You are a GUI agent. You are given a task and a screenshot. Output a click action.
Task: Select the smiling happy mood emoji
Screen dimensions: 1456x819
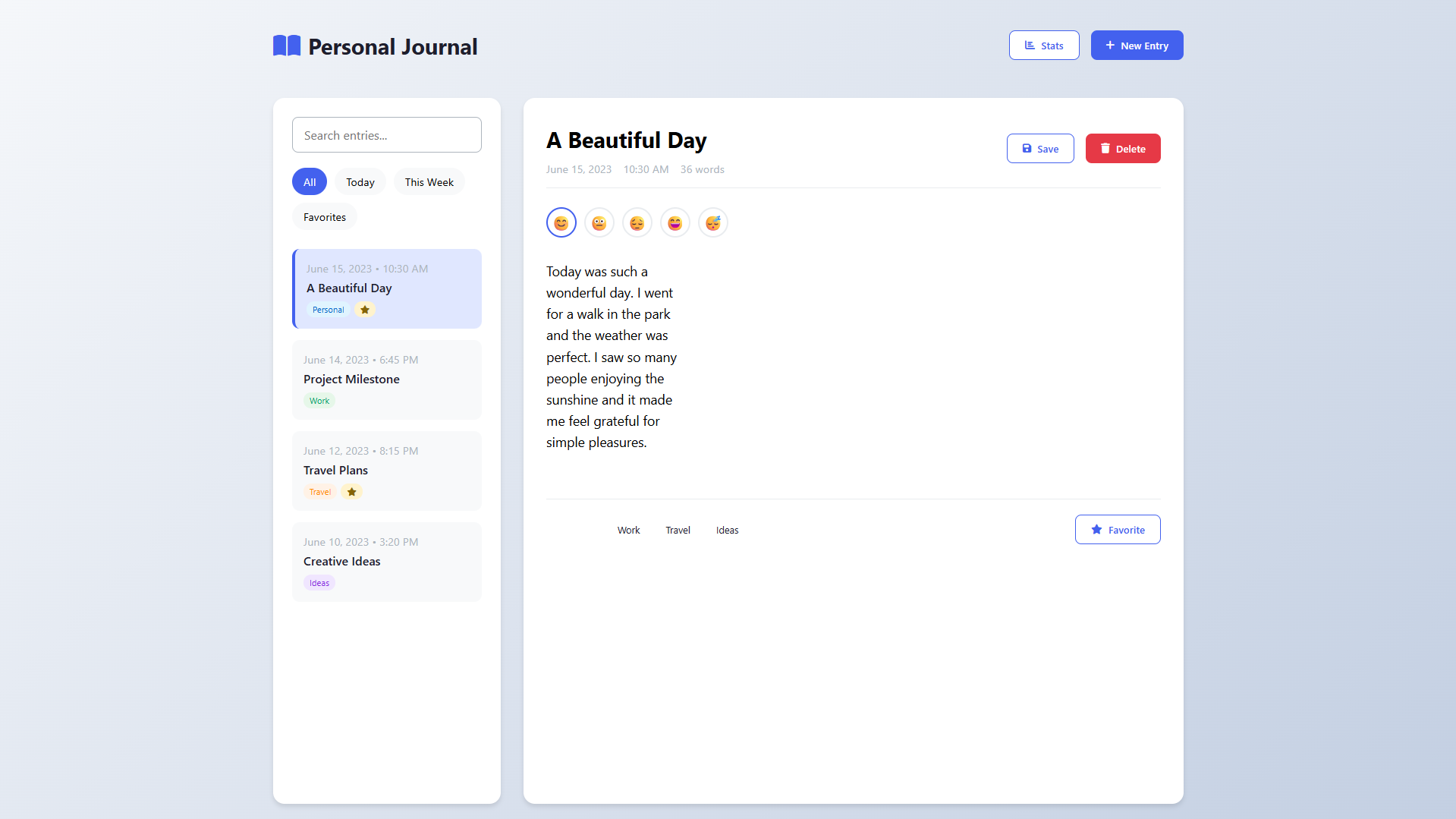(x=561, y=223)
